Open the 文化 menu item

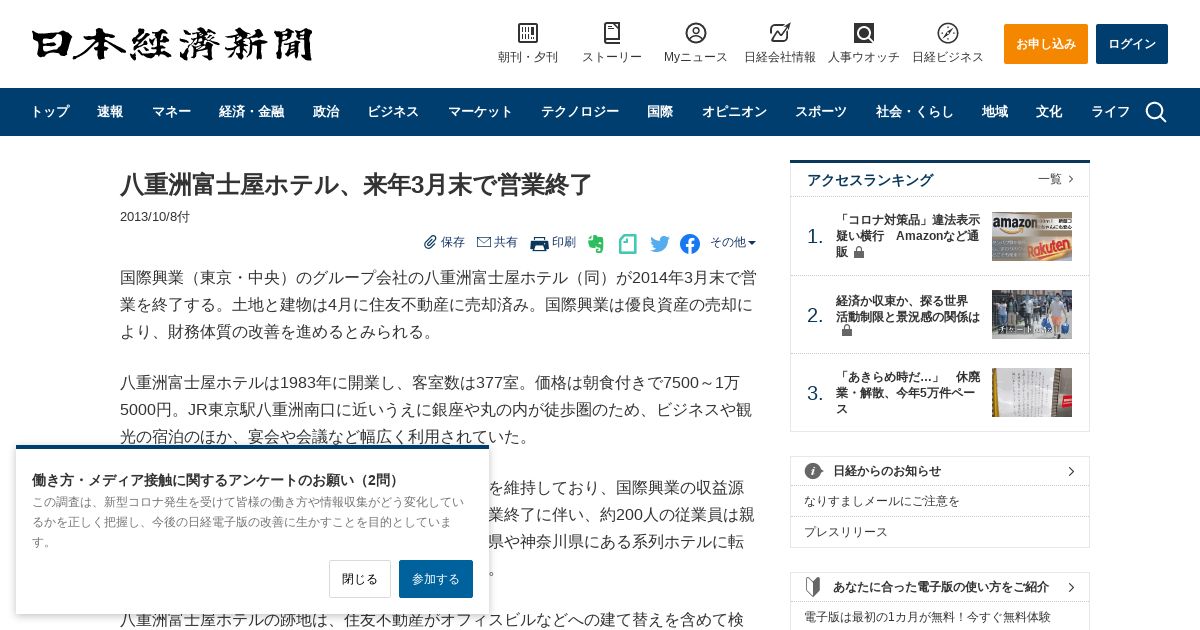coord(1049,112)
